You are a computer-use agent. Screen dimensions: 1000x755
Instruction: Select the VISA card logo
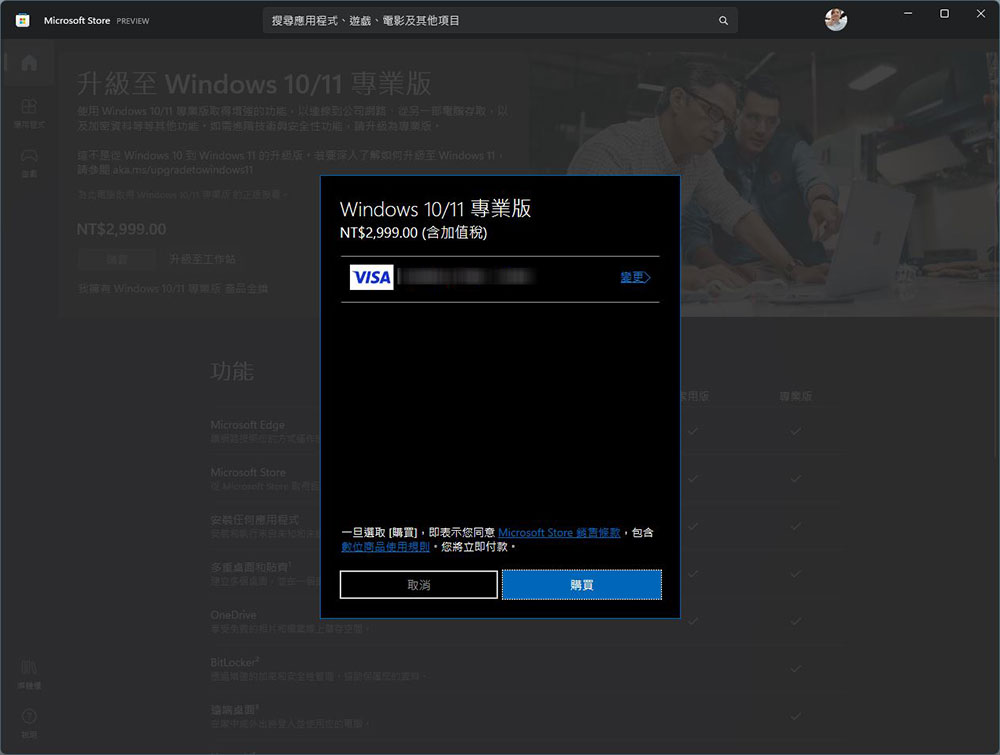[371, 277]
